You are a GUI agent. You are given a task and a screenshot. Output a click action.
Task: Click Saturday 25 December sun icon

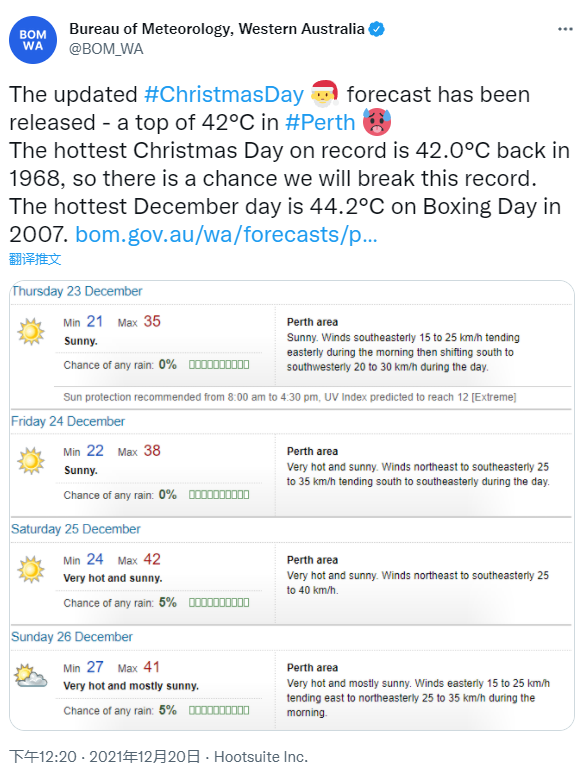click(x=31, y=569)
